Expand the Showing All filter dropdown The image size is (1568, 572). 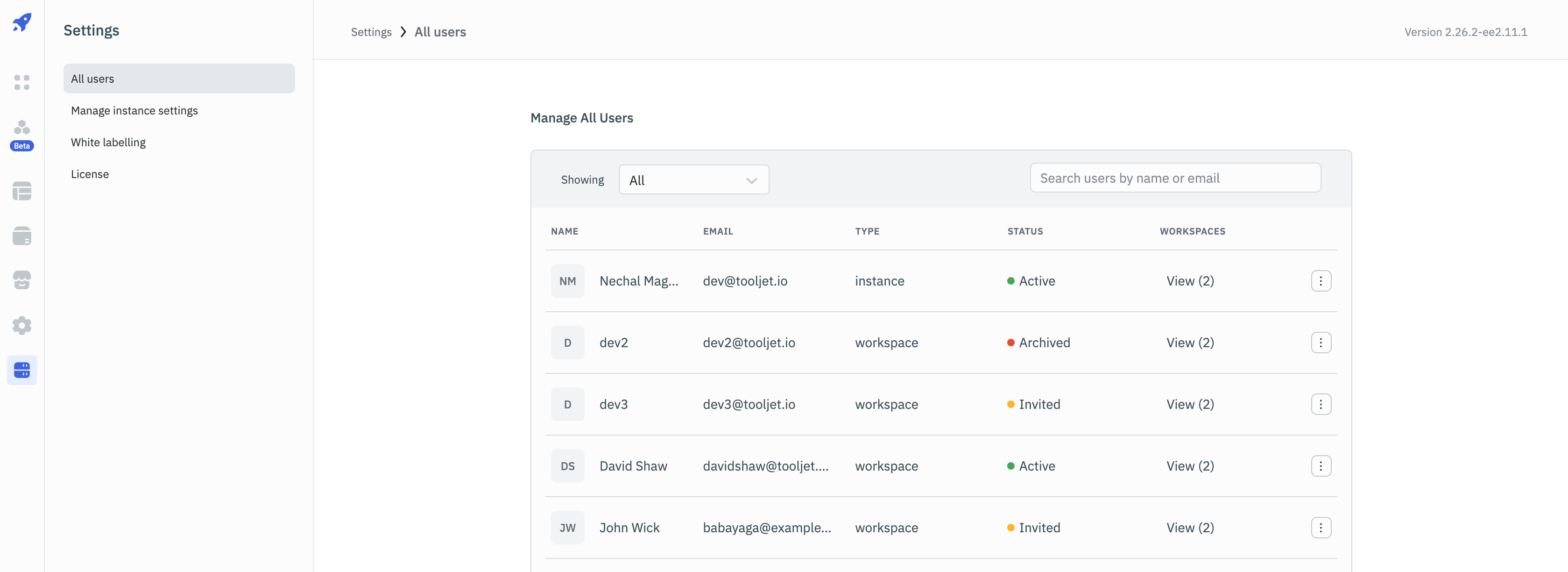tap(693, 180)
